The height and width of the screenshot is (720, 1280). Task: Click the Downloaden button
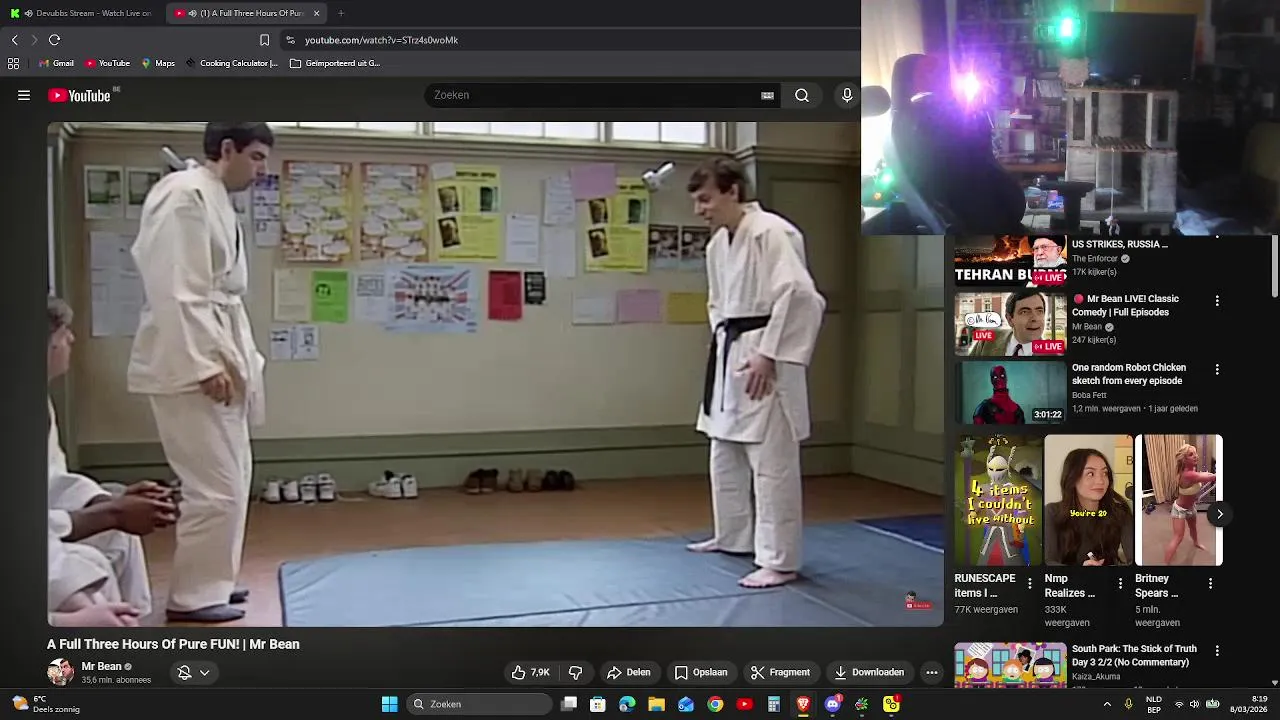pos(869,672)
